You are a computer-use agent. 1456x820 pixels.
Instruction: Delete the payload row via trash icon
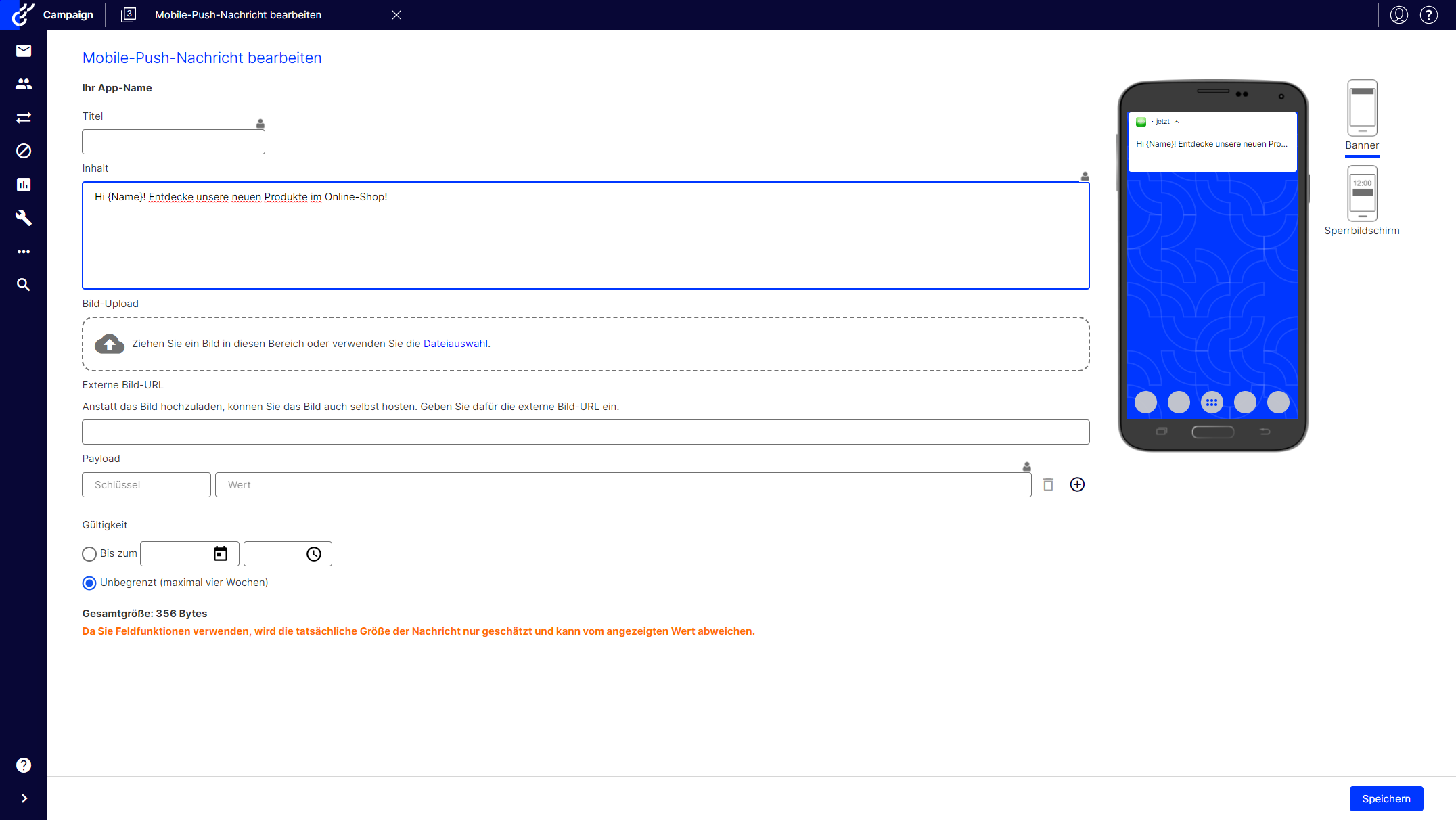1048,484
